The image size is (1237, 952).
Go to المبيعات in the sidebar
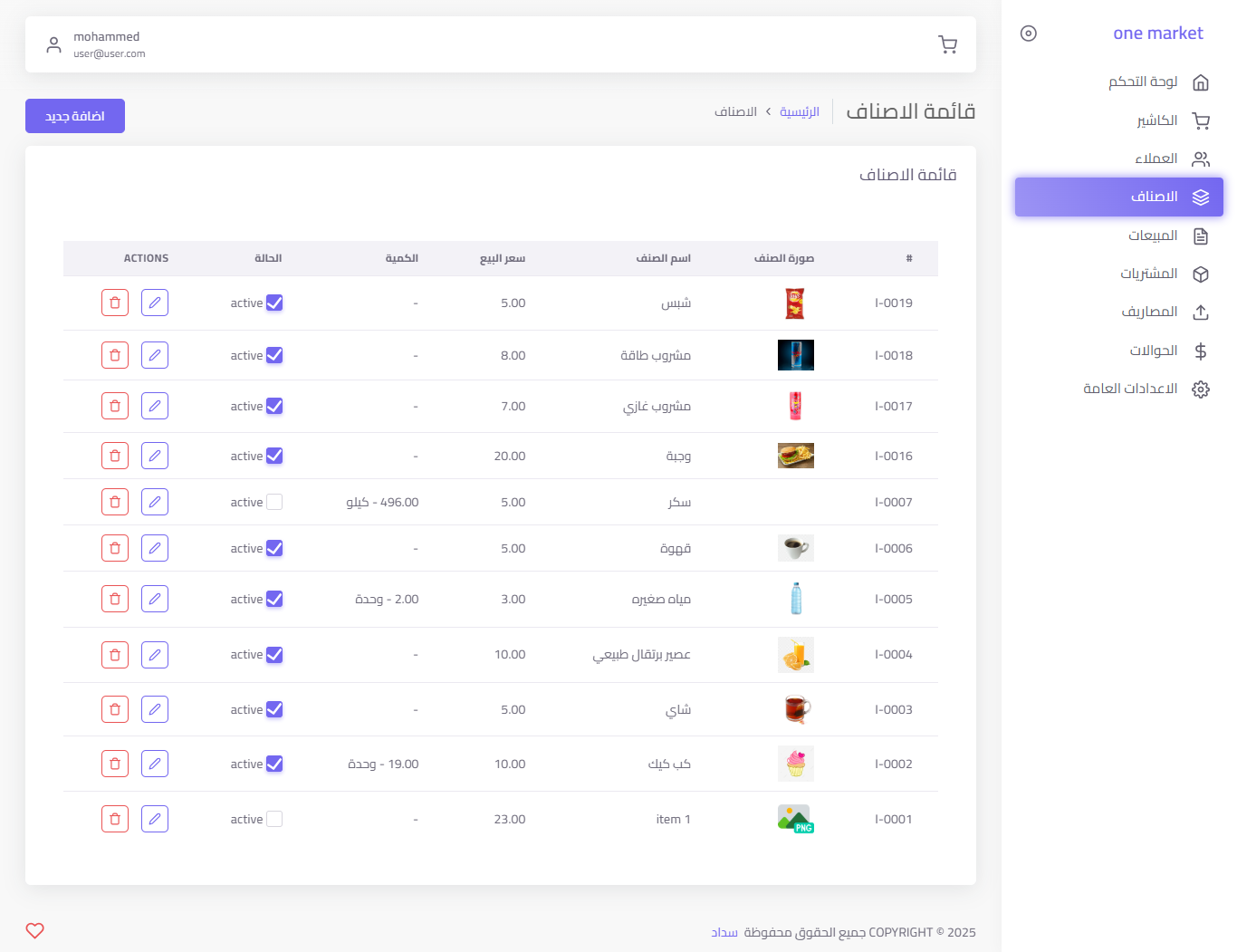coord(1152,236)
